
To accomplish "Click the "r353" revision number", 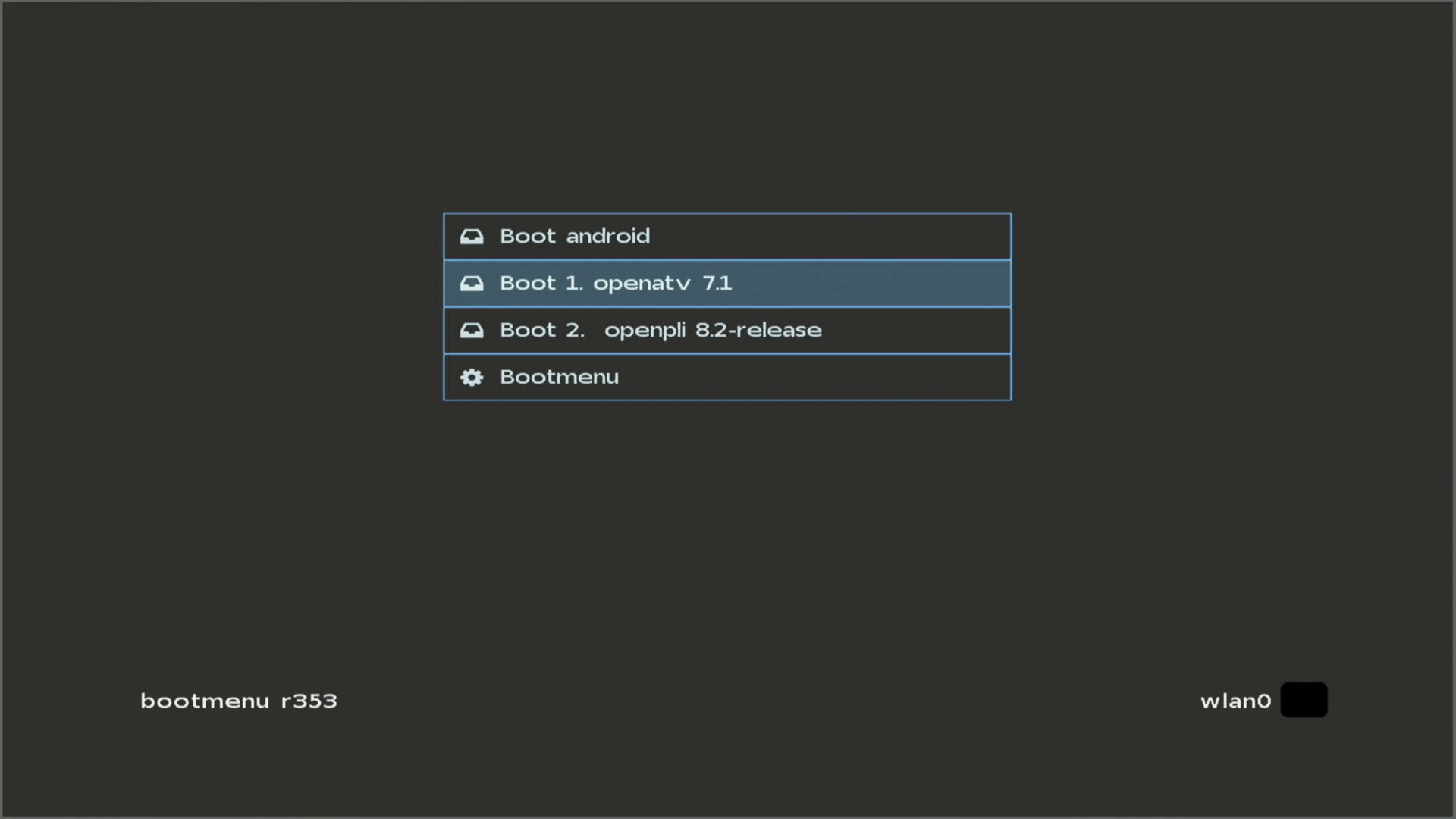I will click(x=309, y=701).
